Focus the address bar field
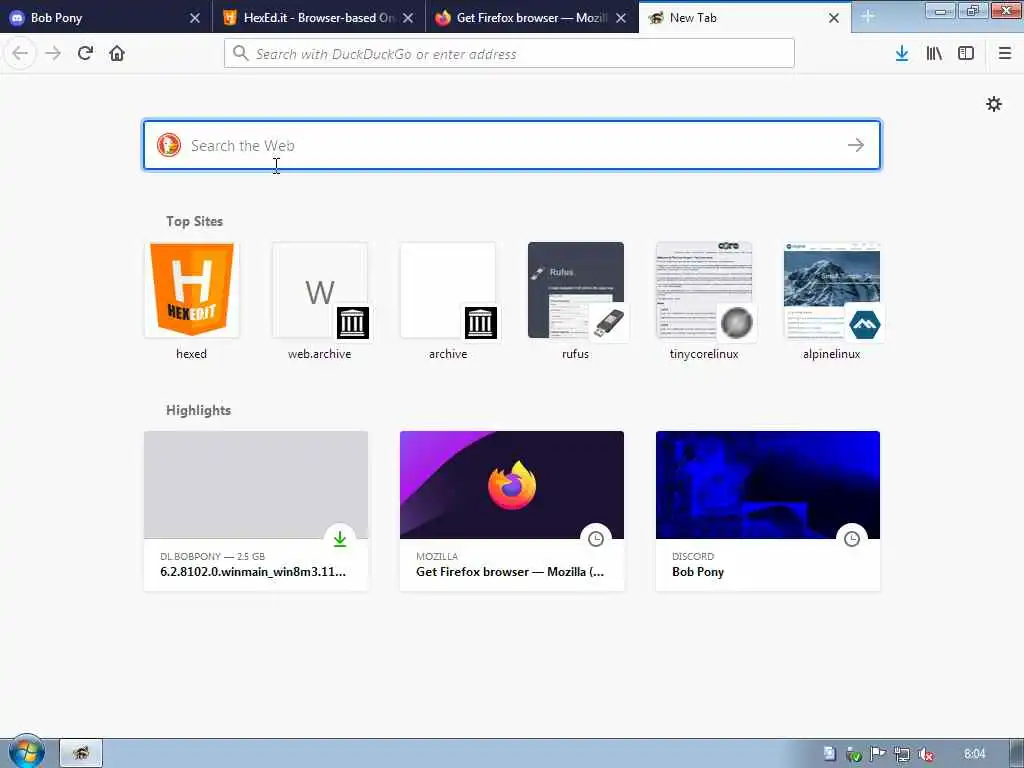 [x=509, y=54]
